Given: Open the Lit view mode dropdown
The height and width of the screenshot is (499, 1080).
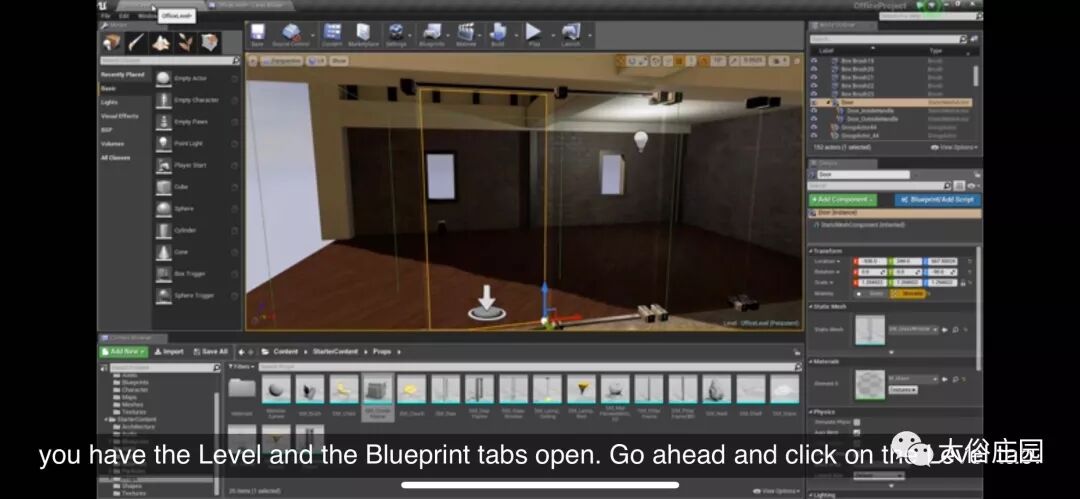Looking at the screenshot, I should pos(316,61).
